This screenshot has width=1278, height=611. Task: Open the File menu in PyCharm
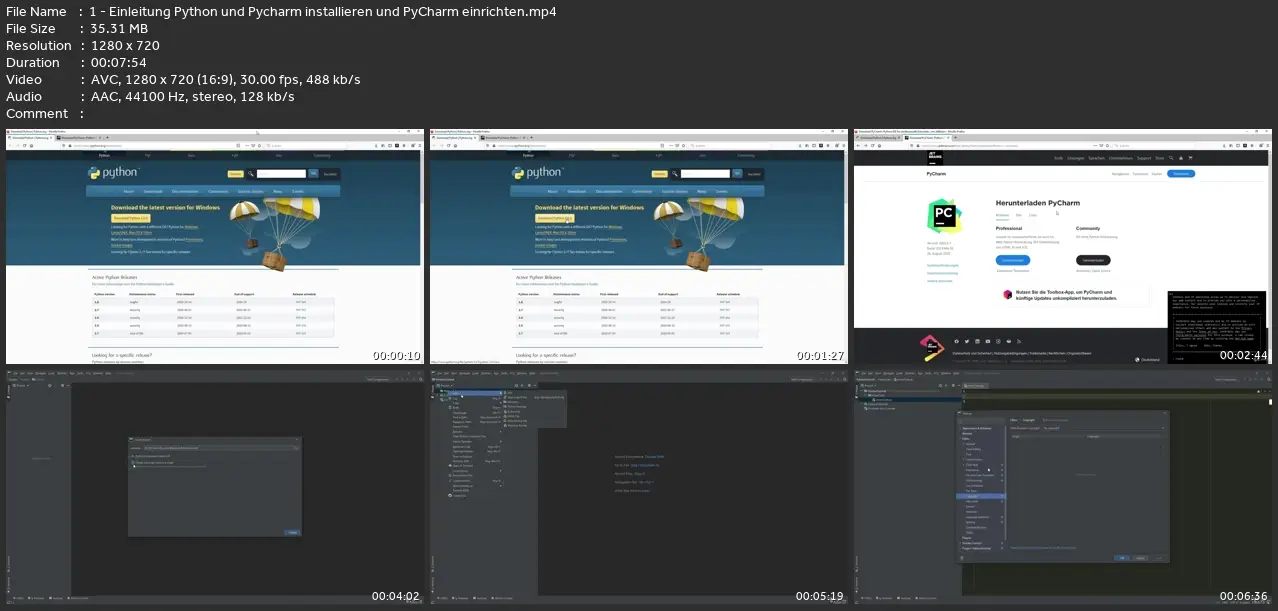pyautogui.click(x=438, y=373)
